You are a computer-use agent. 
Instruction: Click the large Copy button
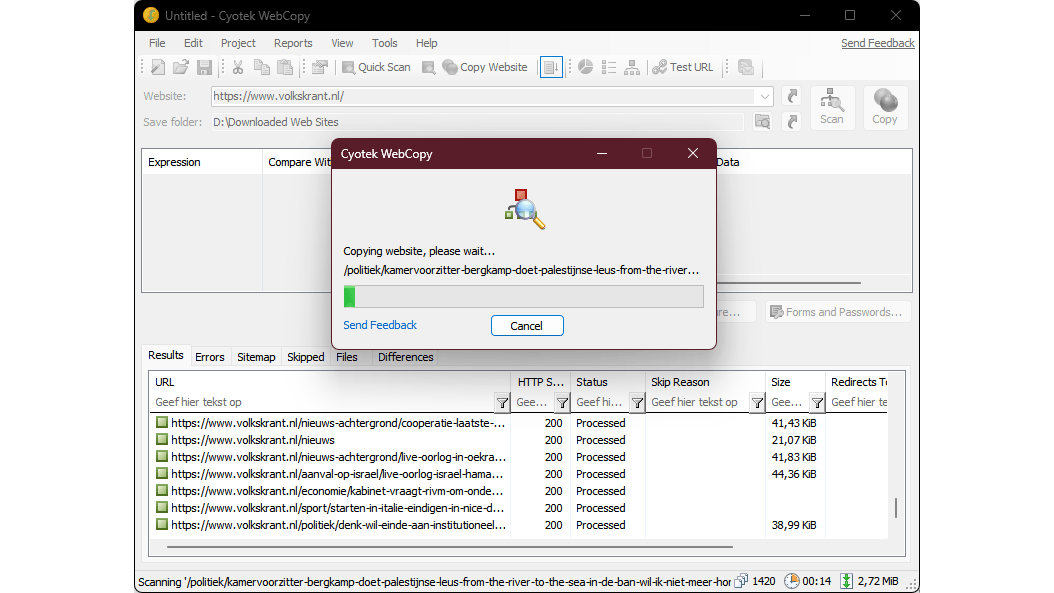[x=885, y=108]
